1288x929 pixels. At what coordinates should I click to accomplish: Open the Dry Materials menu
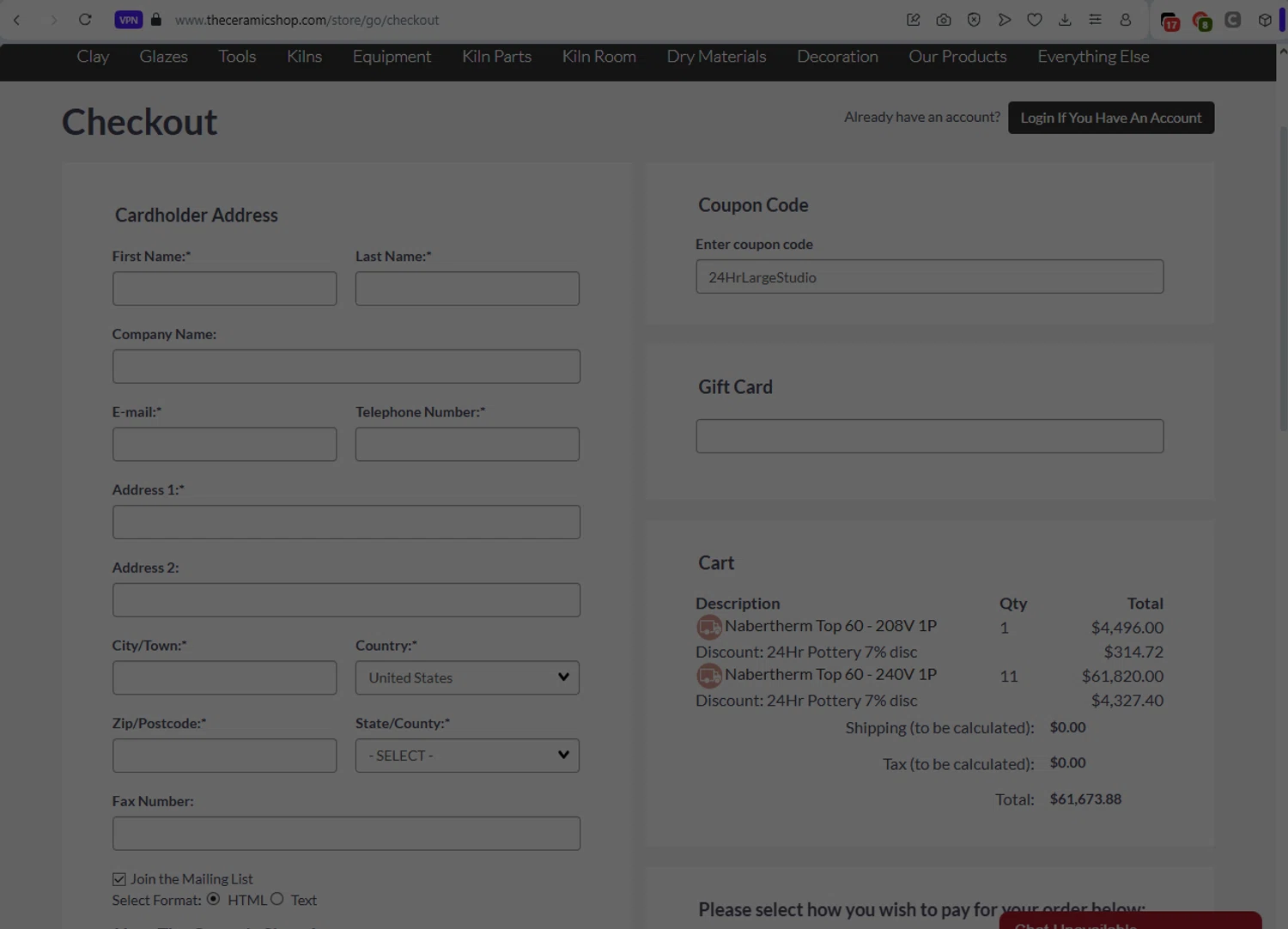(716, 57)
